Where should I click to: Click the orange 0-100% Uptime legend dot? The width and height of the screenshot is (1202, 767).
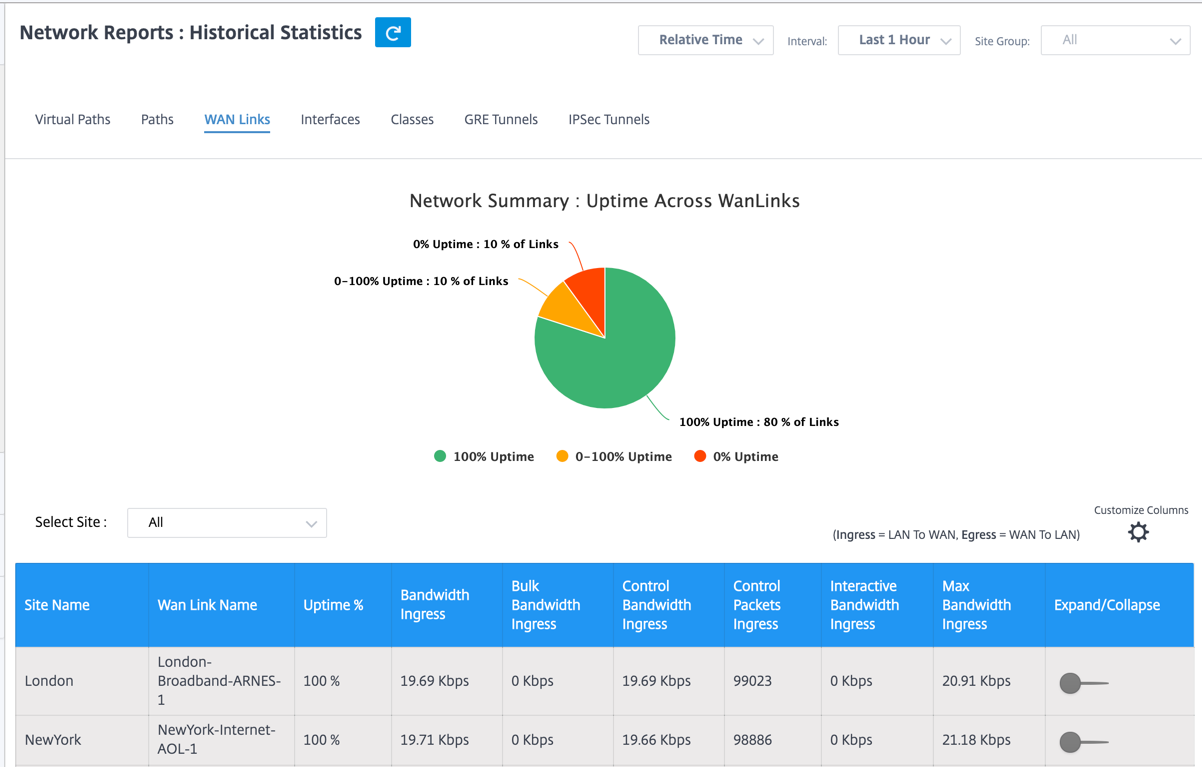click(562, 456)
